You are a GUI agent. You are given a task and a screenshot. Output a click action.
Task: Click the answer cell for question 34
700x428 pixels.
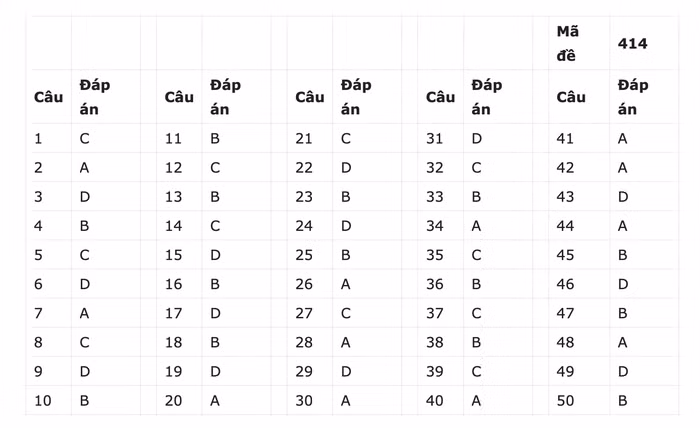(476, 226)
